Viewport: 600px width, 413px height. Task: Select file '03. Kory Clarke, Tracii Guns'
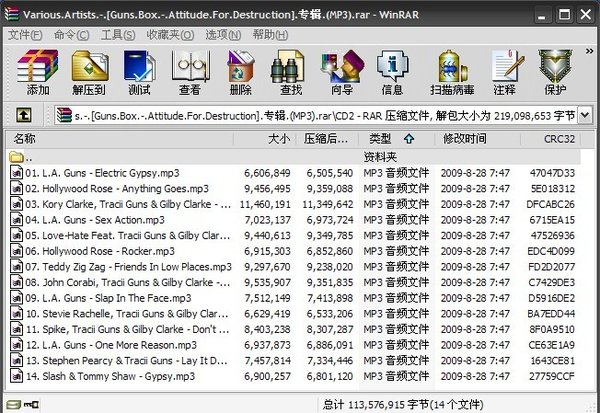coord(293,204)
